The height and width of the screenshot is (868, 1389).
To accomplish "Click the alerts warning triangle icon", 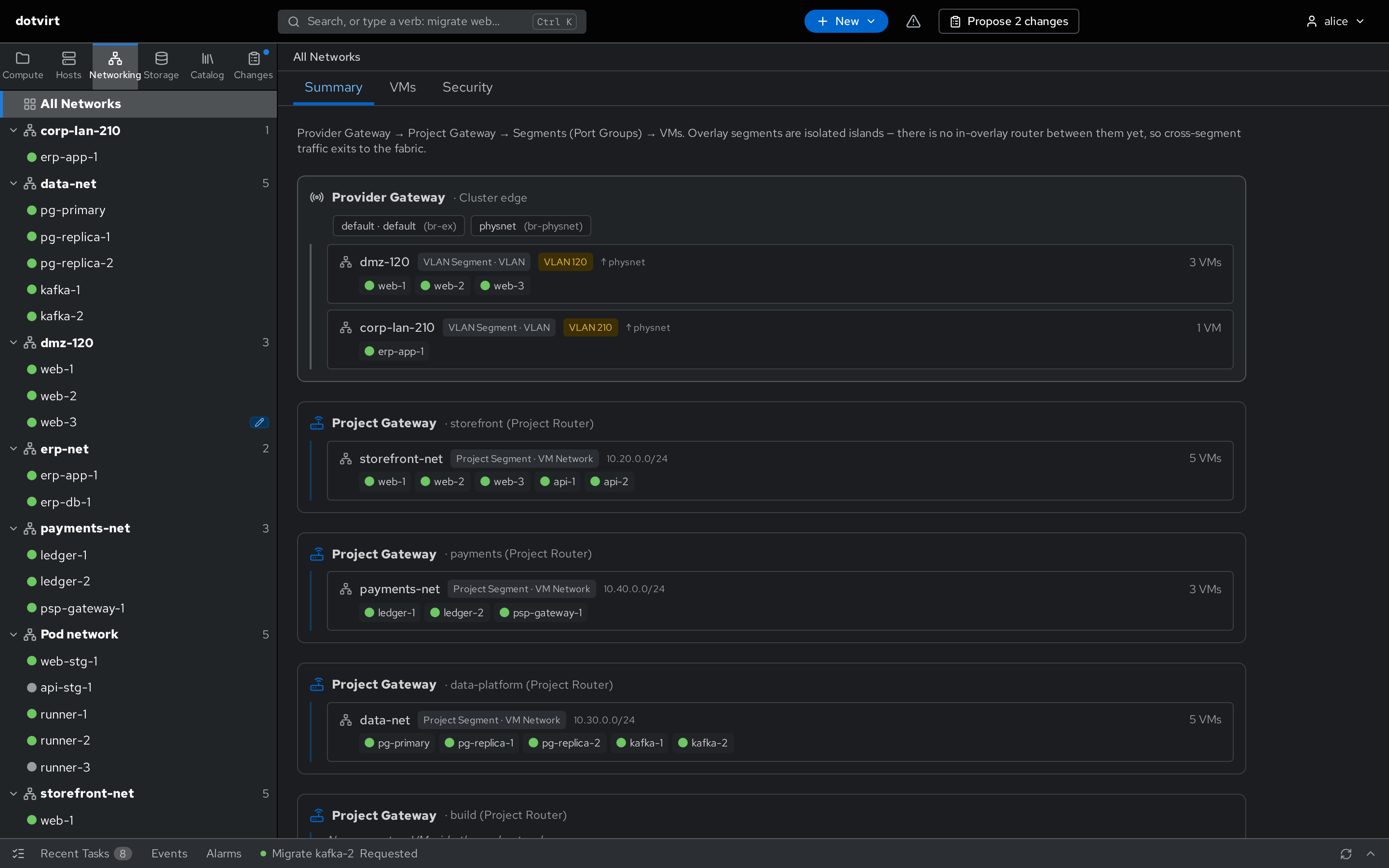I will click(913, 21).
